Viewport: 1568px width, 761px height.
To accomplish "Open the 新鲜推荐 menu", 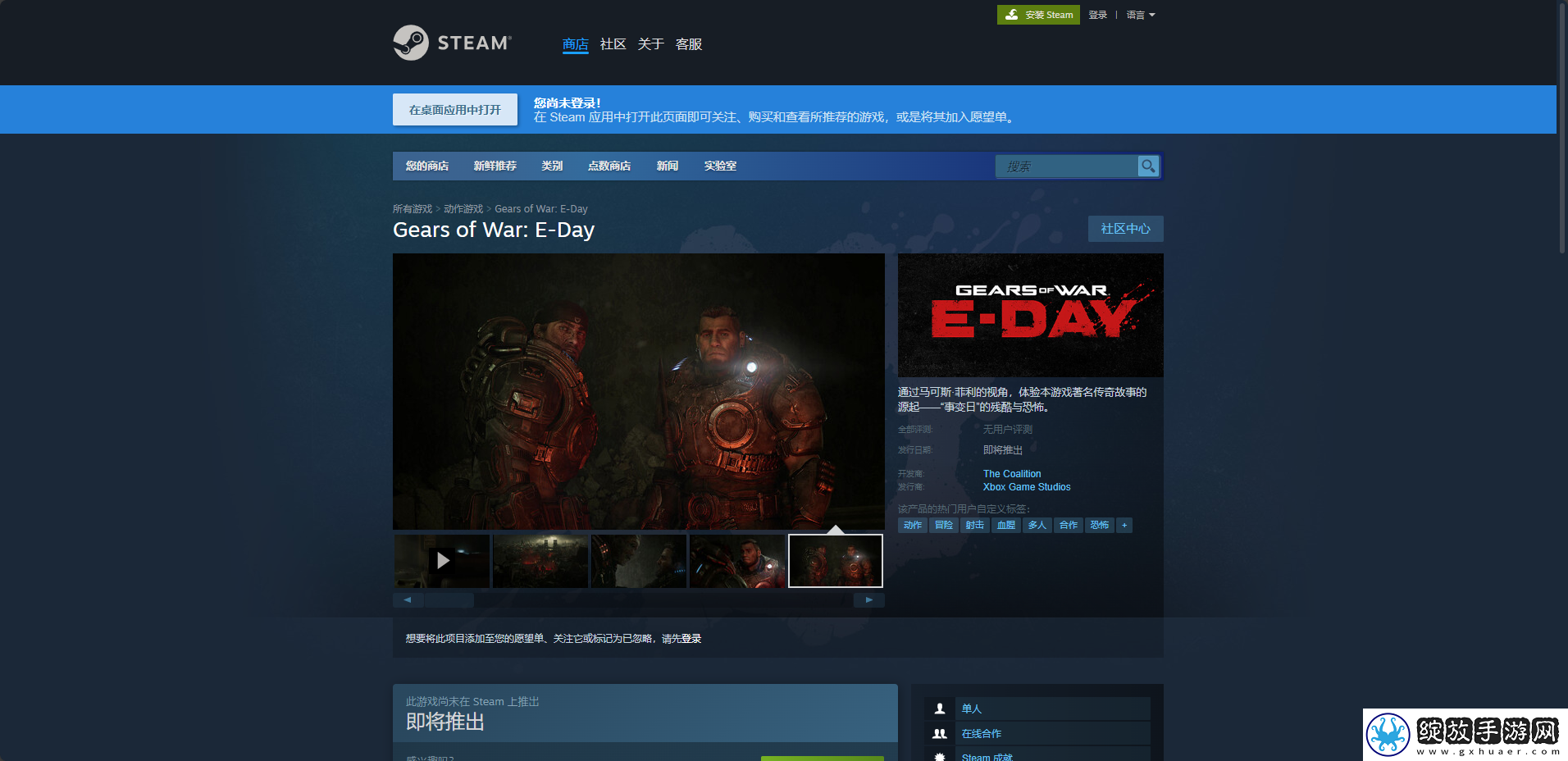I will pyautogui.click(x=495, y=166).
